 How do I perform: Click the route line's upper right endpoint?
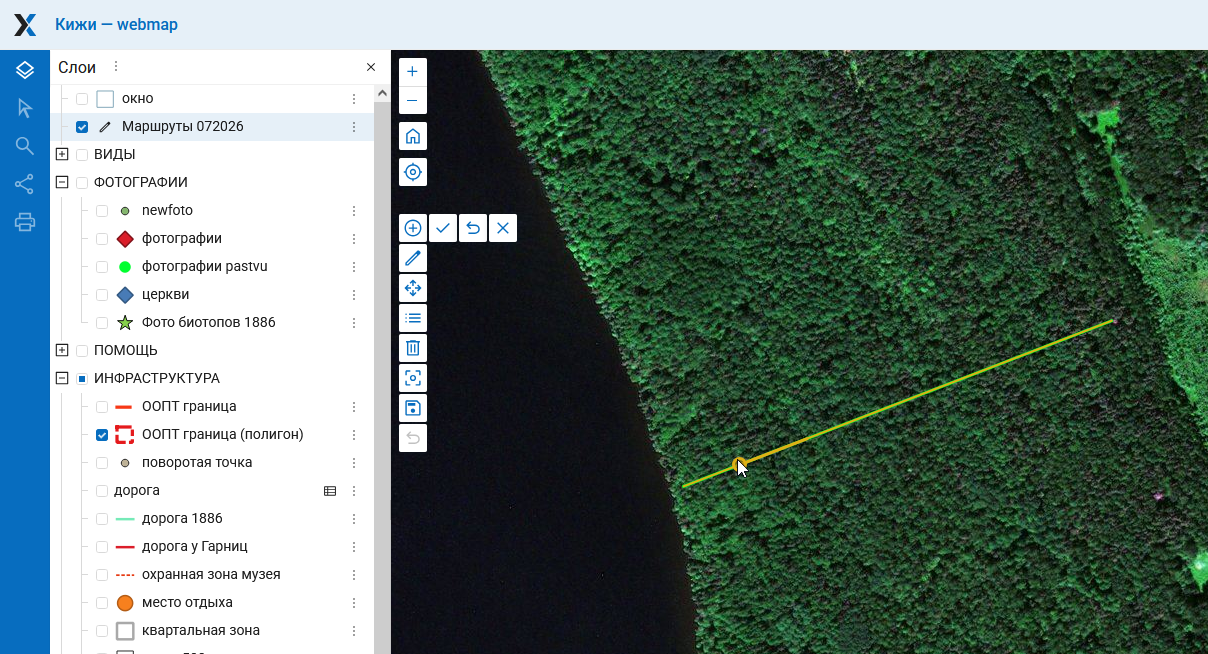1112,321
